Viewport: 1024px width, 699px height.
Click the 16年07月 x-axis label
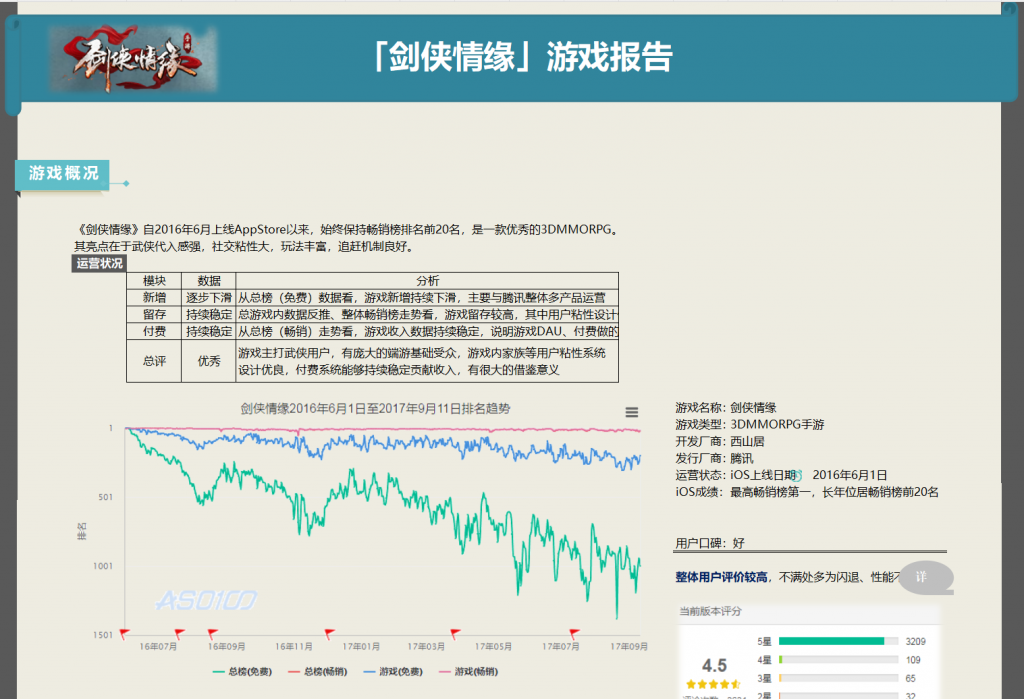[x=157, y=646]
